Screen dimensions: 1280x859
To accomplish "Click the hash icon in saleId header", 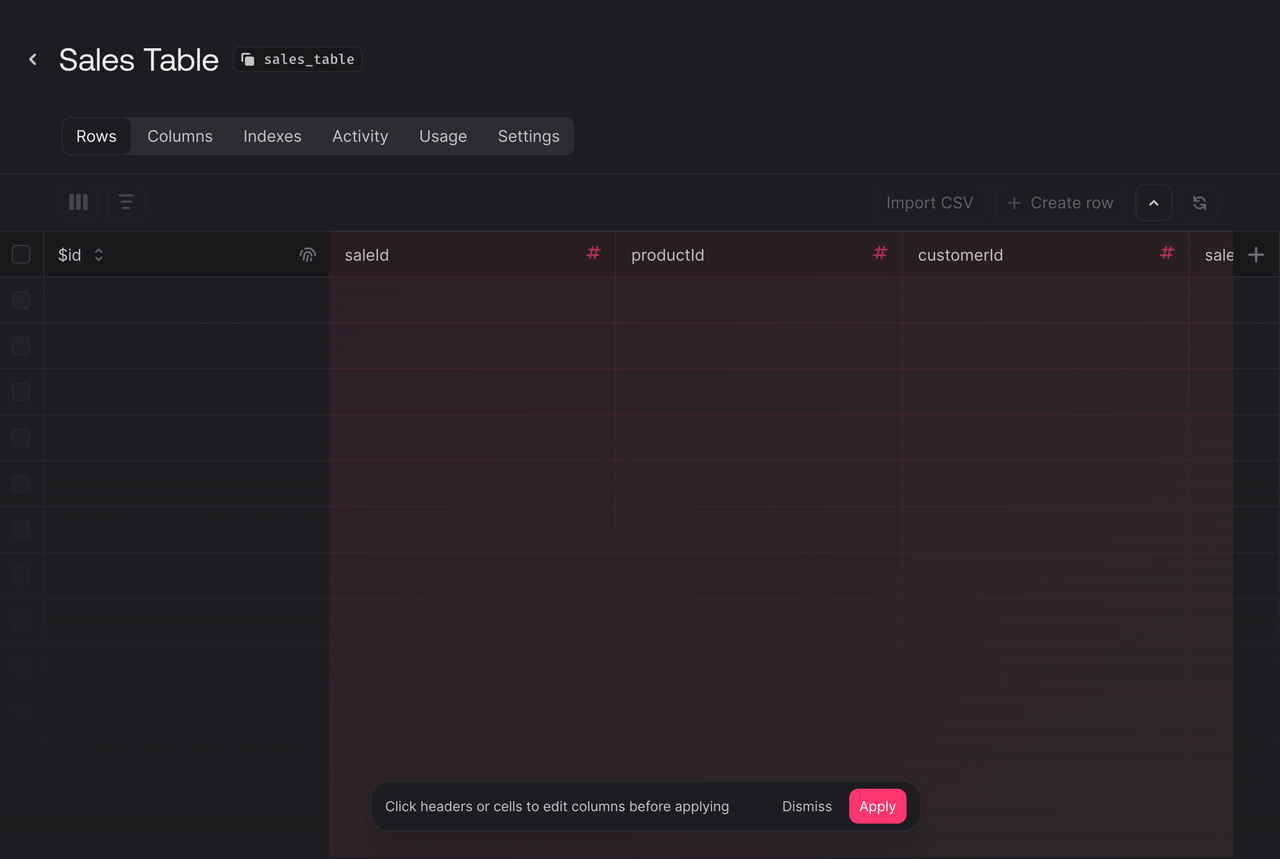I will pyautogui.click(x=593, y=253).
